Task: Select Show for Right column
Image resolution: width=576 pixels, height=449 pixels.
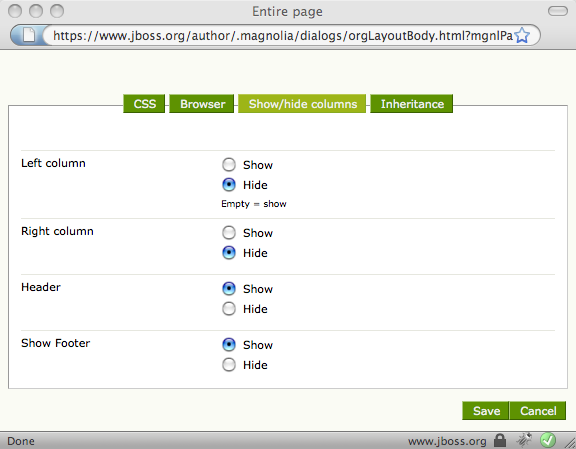Action: coord(229,233)
